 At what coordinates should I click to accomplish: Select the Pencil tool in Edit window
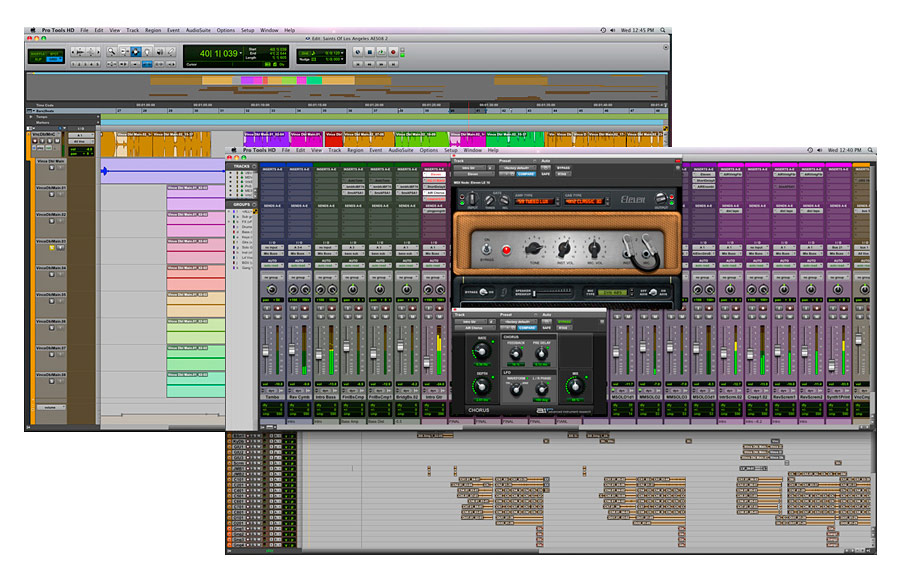tap(170, 52)
